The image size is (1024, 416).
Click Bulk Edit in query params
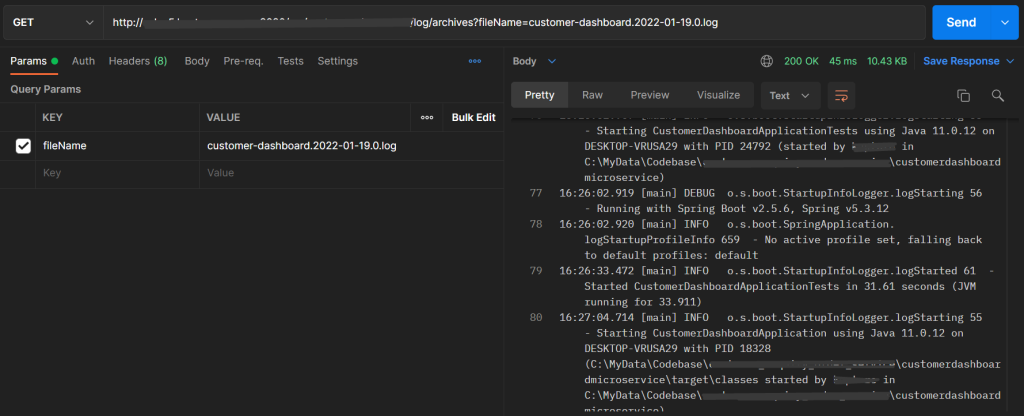pyautogui.click(x=473, y=117)
